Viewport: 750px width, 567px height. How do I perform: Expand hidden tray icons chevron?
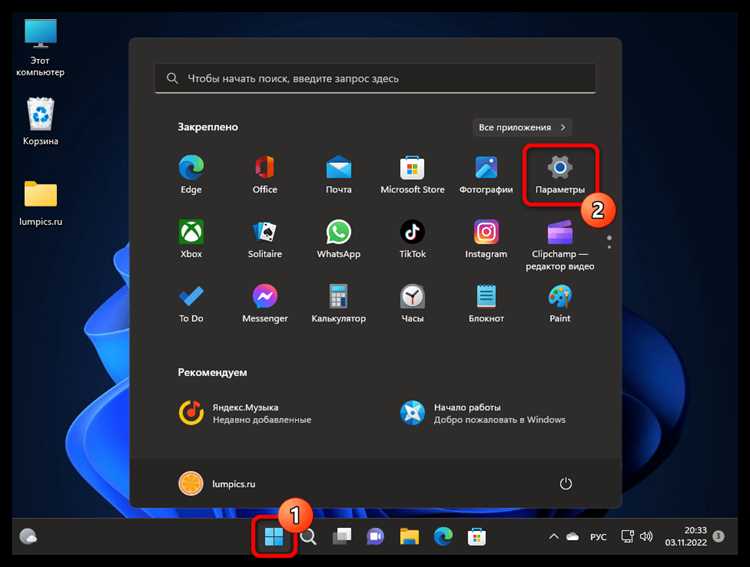point(553,537)
